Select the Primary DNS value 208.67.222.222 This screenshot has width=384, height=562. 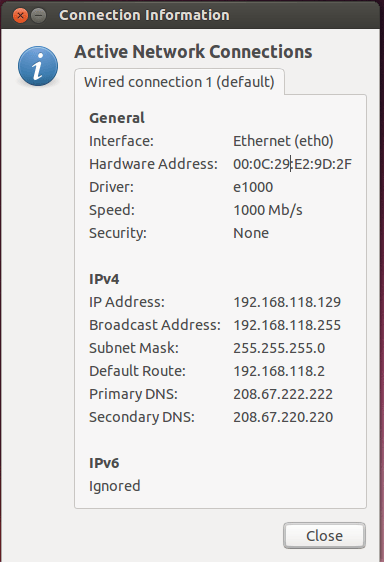click(x=283, y=394)
